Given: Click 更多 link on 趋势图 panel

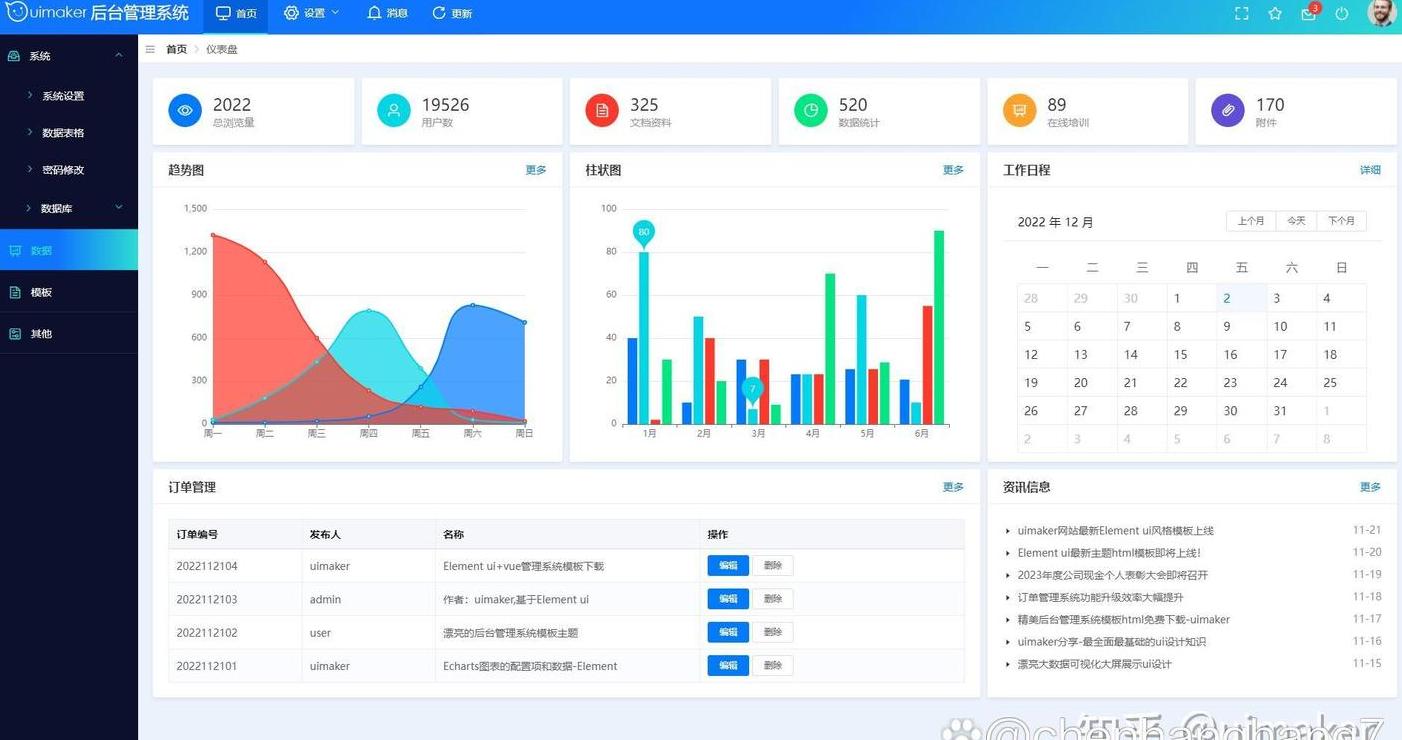Looking at the screenshot, I should coord(536,170).
